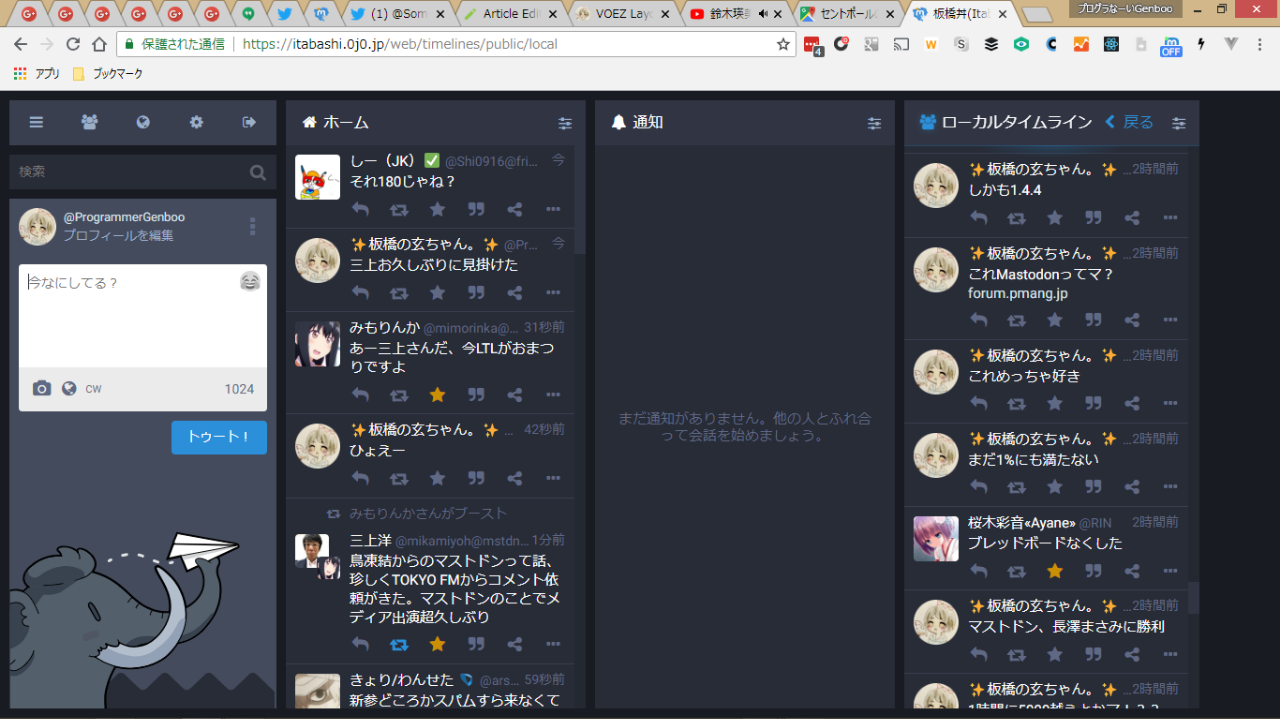1280x719 pixels.
Task: Open more menu on 三上洋 post
Action: coord(553,644)
